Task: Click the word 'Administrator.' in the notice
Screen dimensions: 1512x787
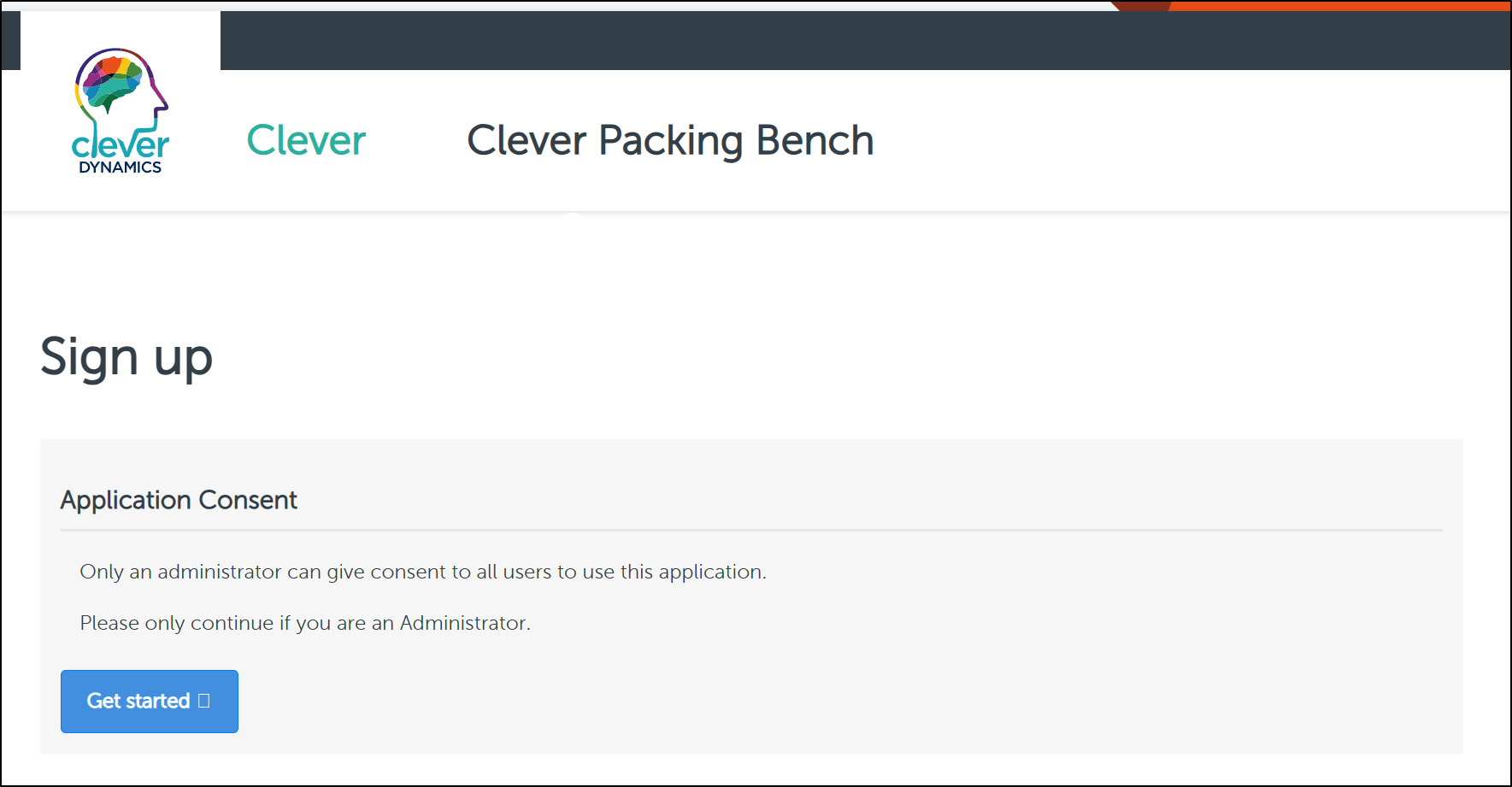Action: tap(465, 623)
